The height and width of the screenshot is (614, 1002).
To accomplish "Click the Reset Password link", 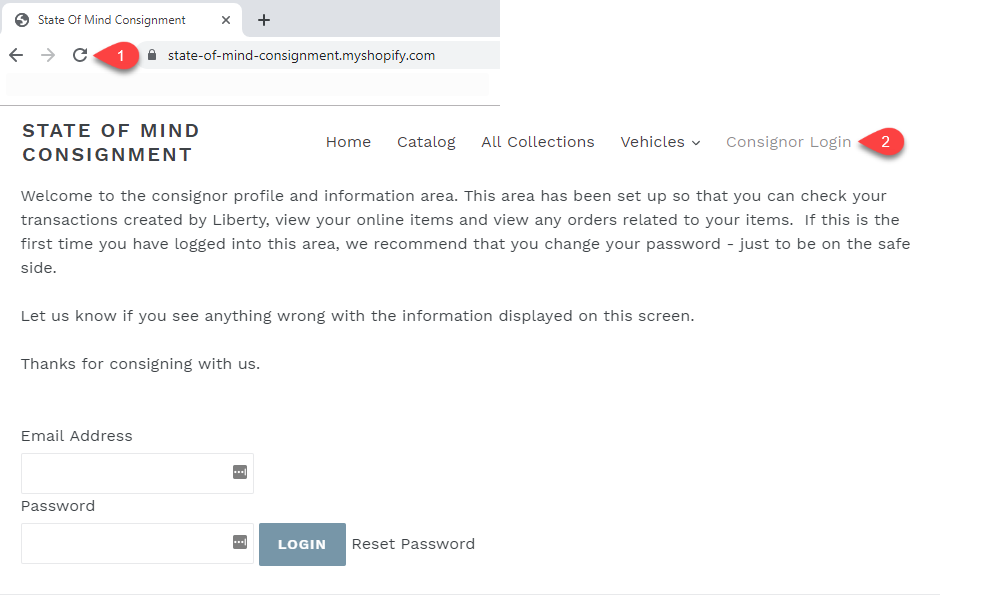I will [413, 544].
